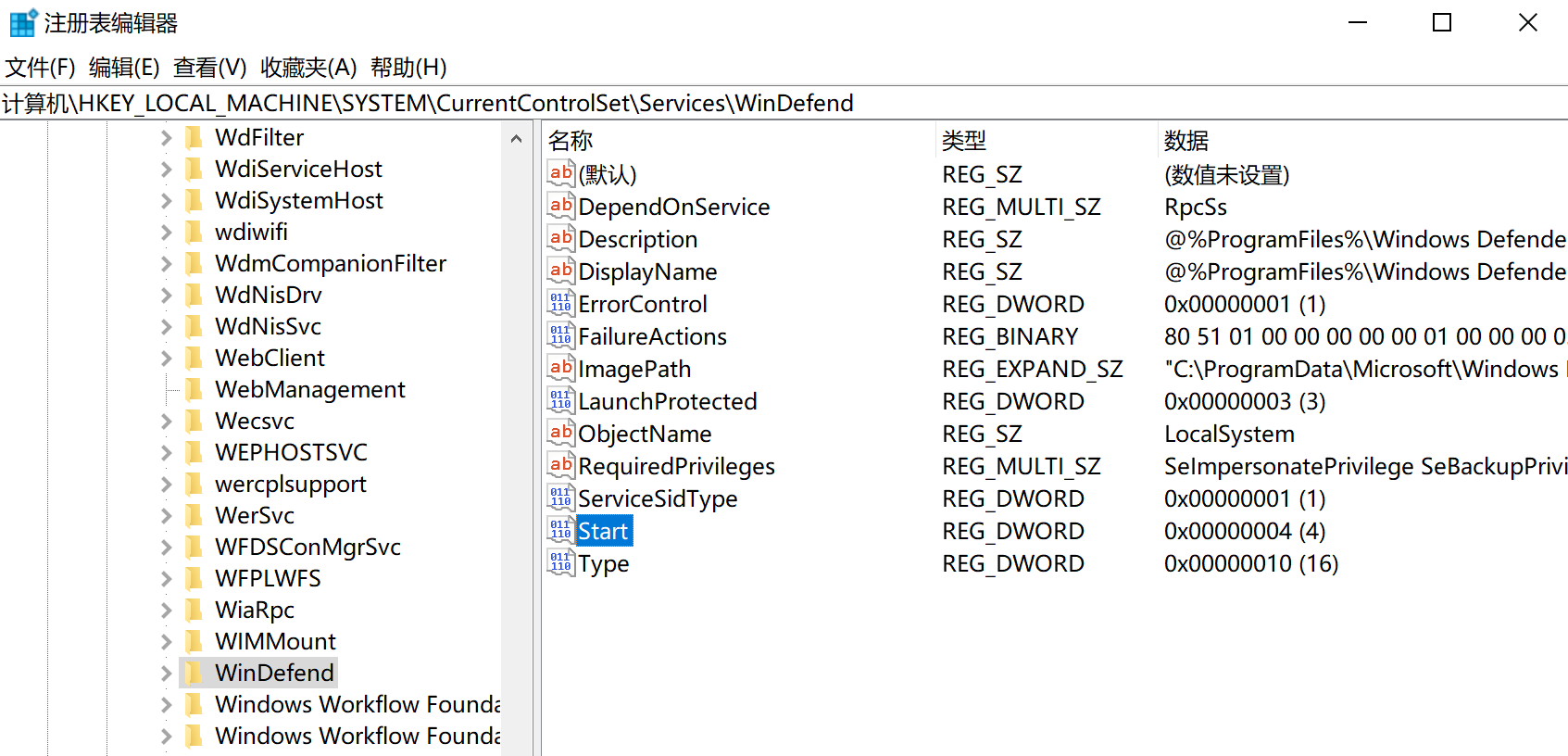
Task: Click the DependOnService string value icon
Action: (x=561, y=207)
